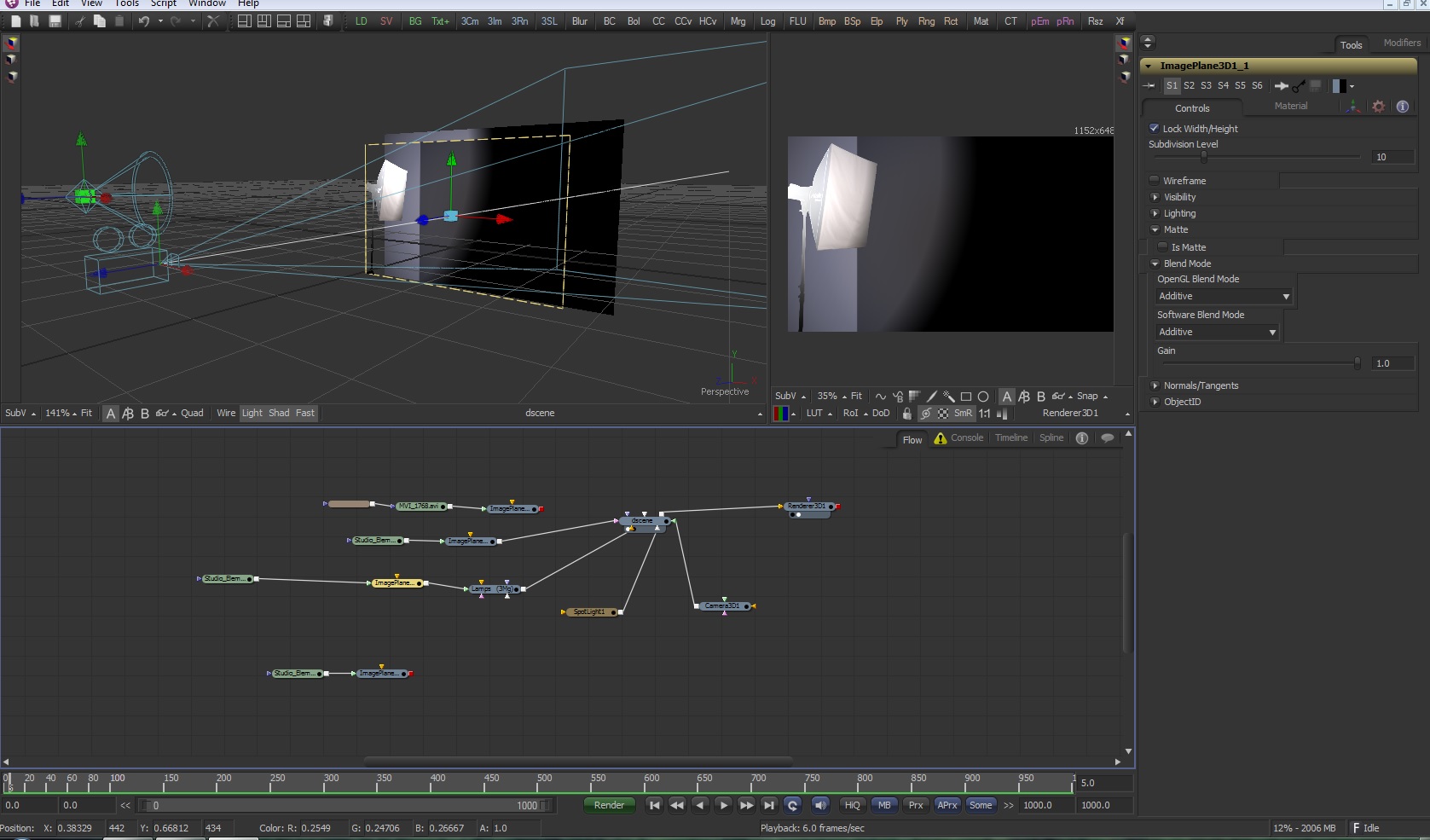Image resolution: width=1430 pixels, height=840 pixels.
Task: Adjust the Gain slider handle
Action: [1358, 363]
